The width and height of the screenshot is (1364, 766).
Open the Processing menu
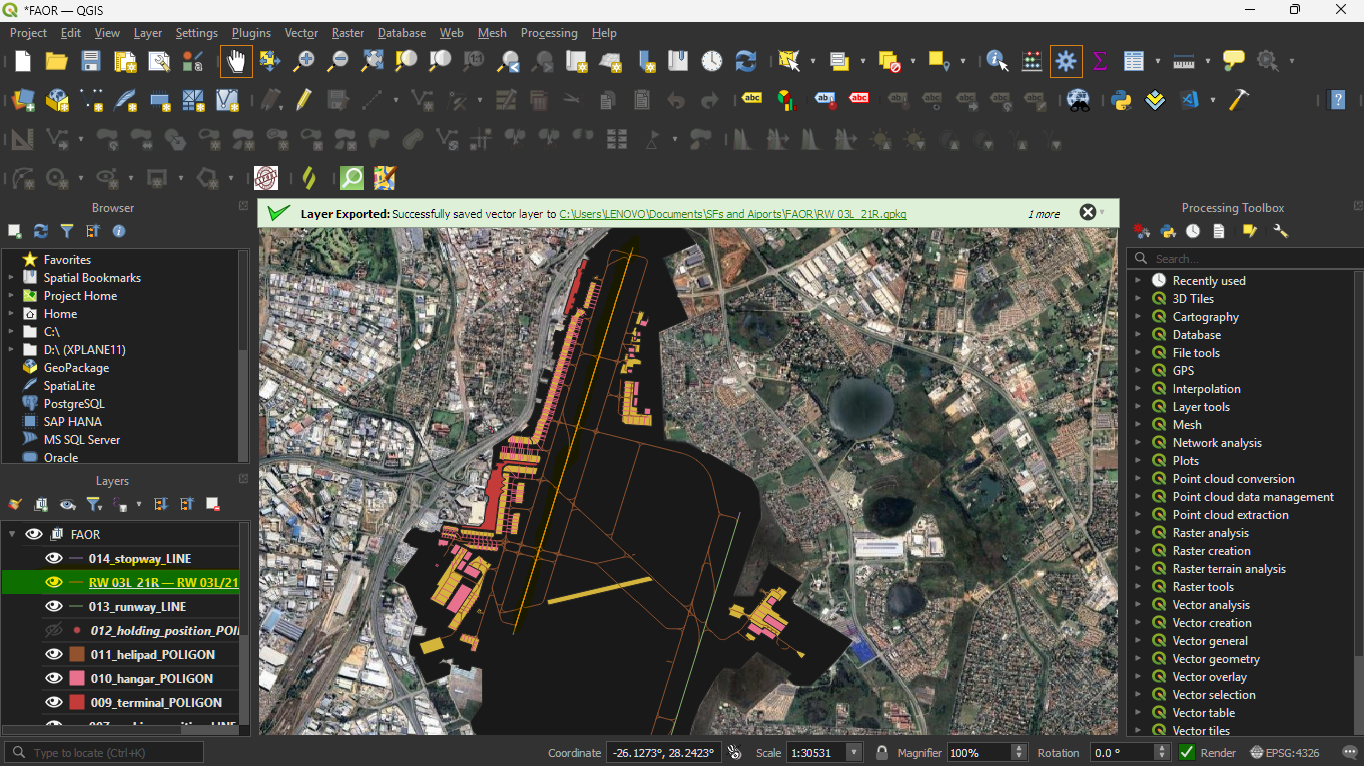548,33
